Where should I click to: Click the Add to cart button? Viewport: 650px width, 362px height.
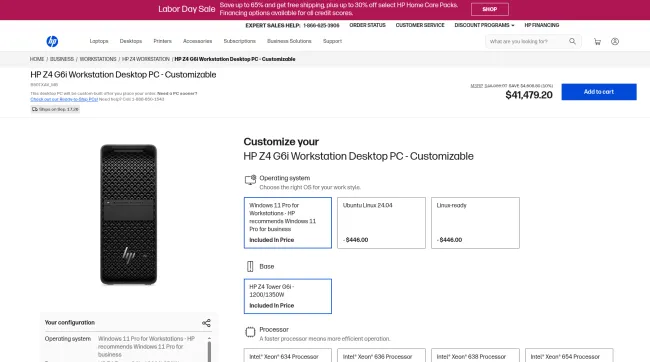point(599,92)
